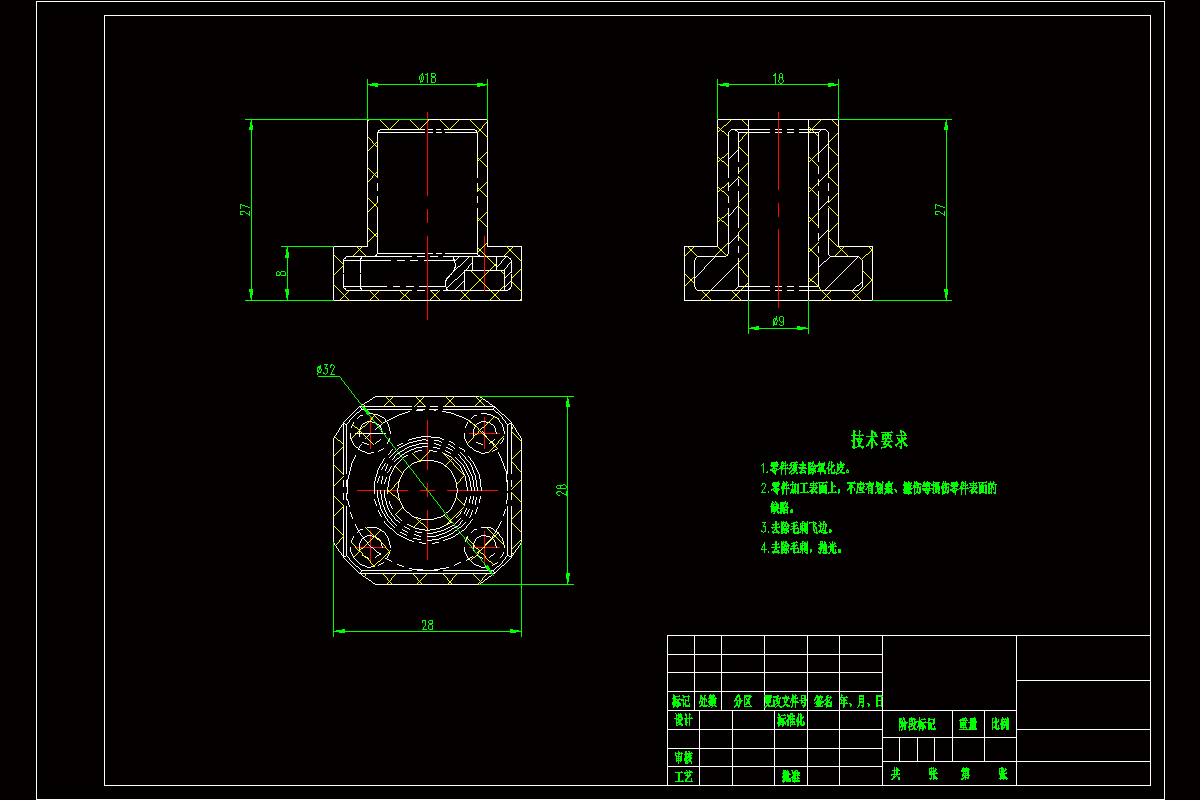Select the ø32 diameter leader label
This screenshot has width=1200, height=800.
tap(325, 370)
